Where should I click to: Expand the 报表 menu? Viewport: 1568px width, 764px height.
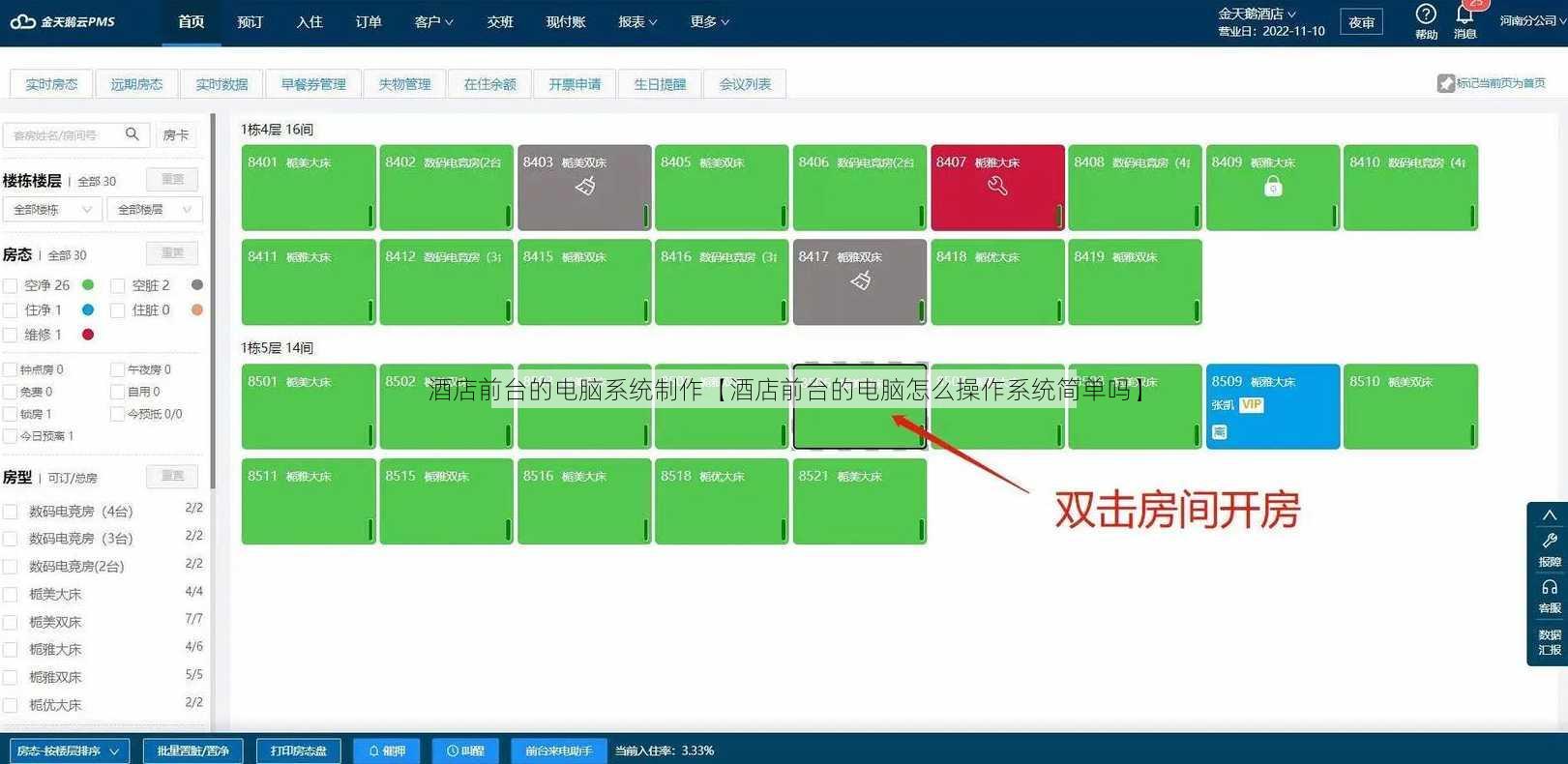(x=637, y=21)
